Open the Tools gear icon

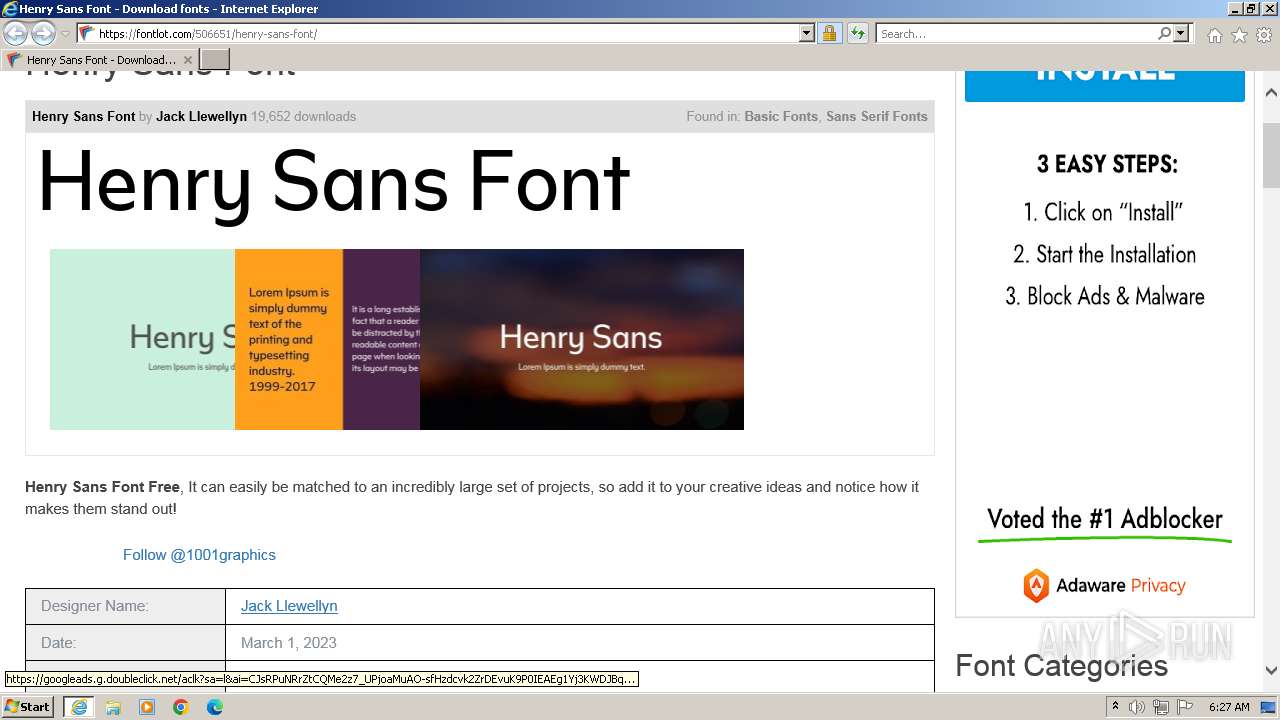pyautogui.click(x=1264, y=35)
